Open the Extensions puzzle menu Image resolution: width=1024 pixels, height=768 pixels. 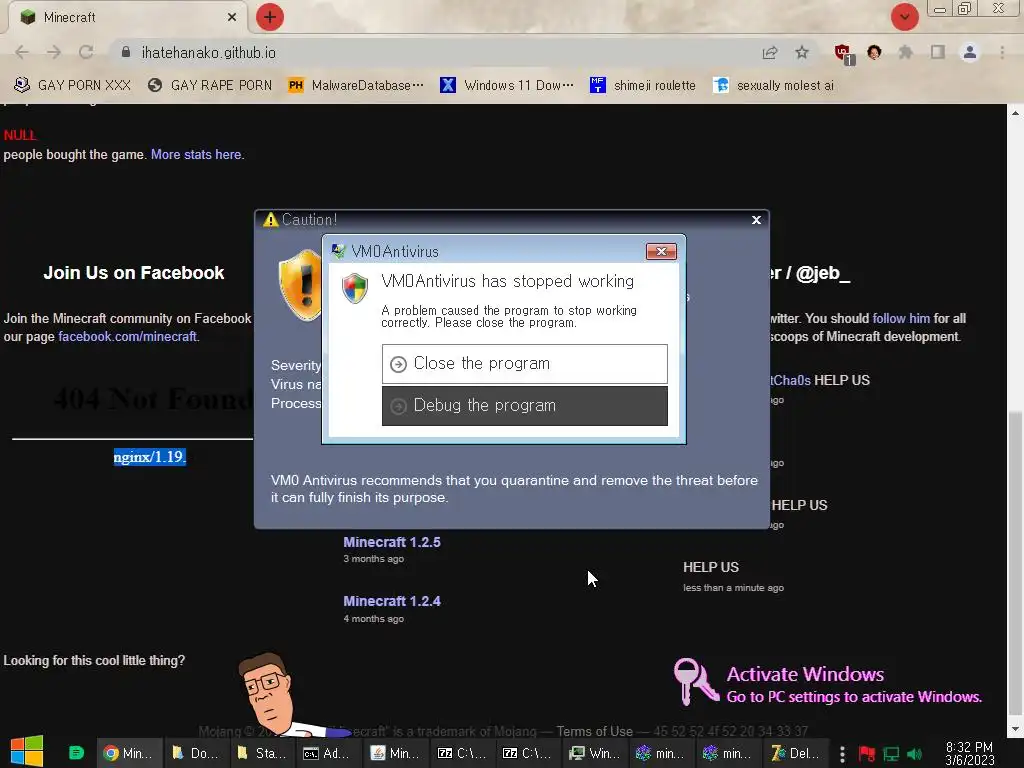905,52
